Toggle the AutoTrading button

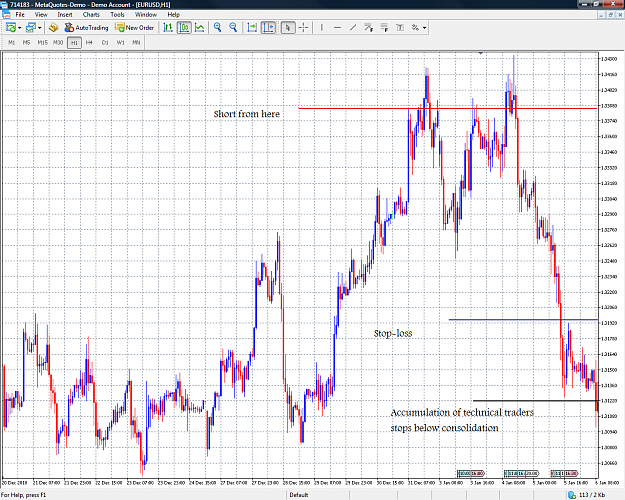tap(86, 28)
